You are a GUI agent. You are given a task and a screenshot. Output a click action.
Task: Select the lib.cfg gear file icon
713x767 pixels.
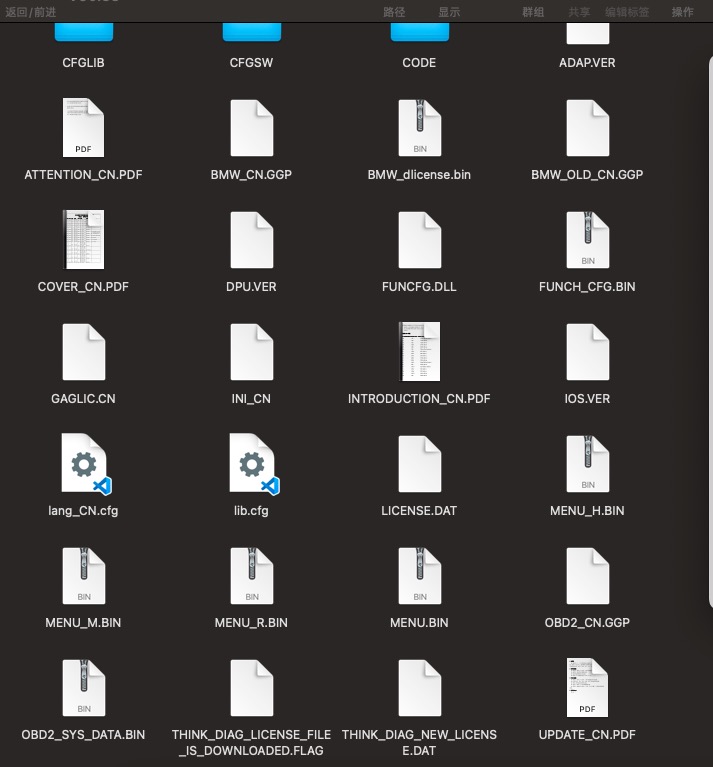coord(251,463)
